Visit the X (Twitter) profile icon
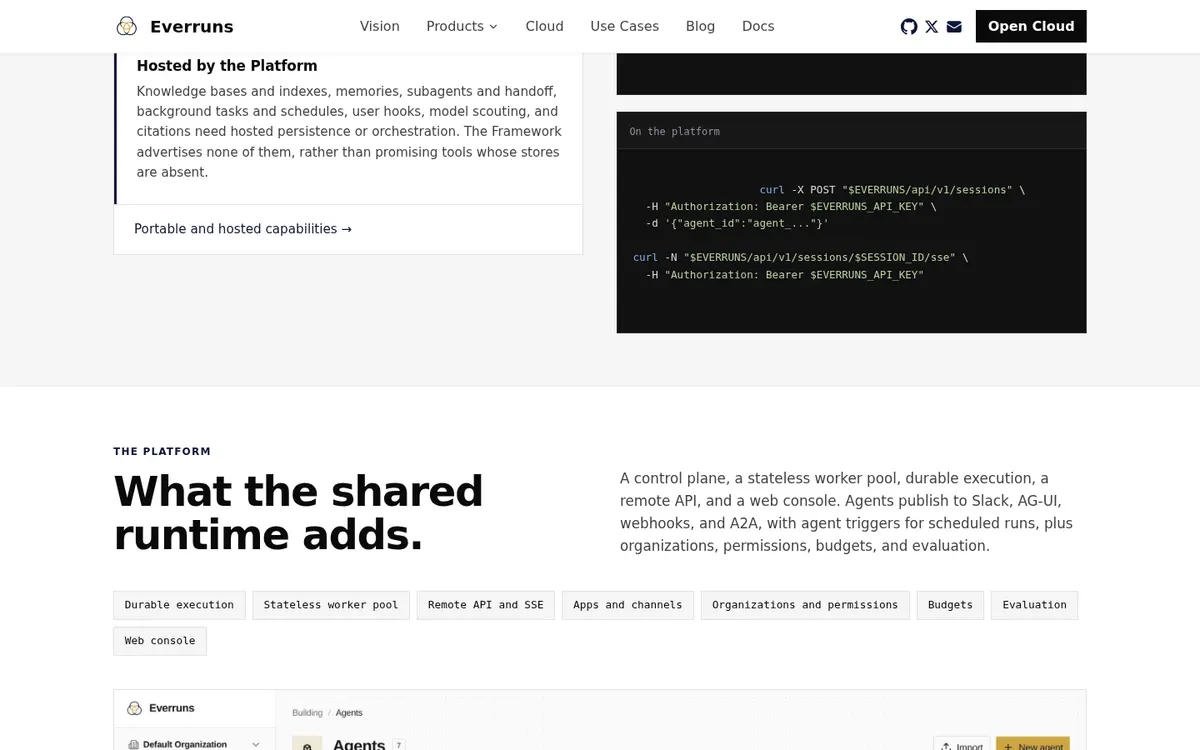The width and height of the screenshot is (1200, 750). point(932,26)
